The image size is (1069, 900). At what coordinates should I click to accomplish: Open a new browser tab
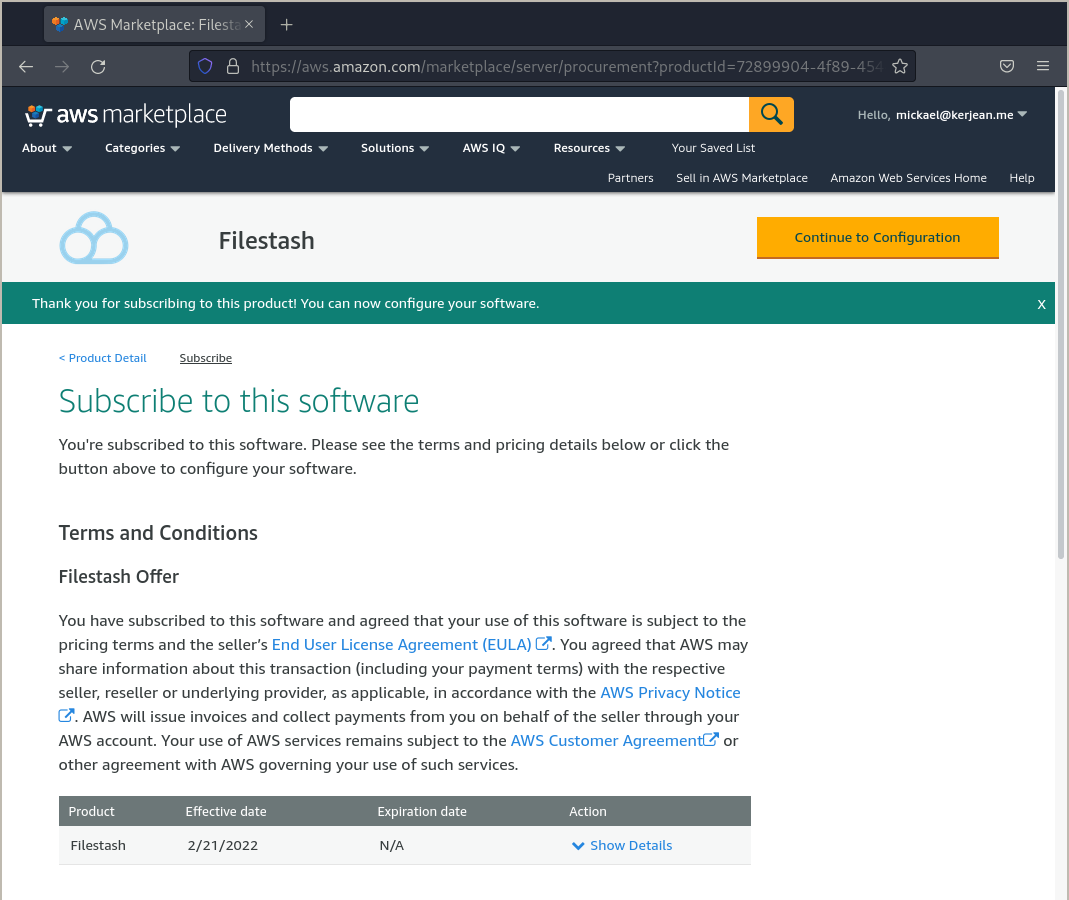286,25
